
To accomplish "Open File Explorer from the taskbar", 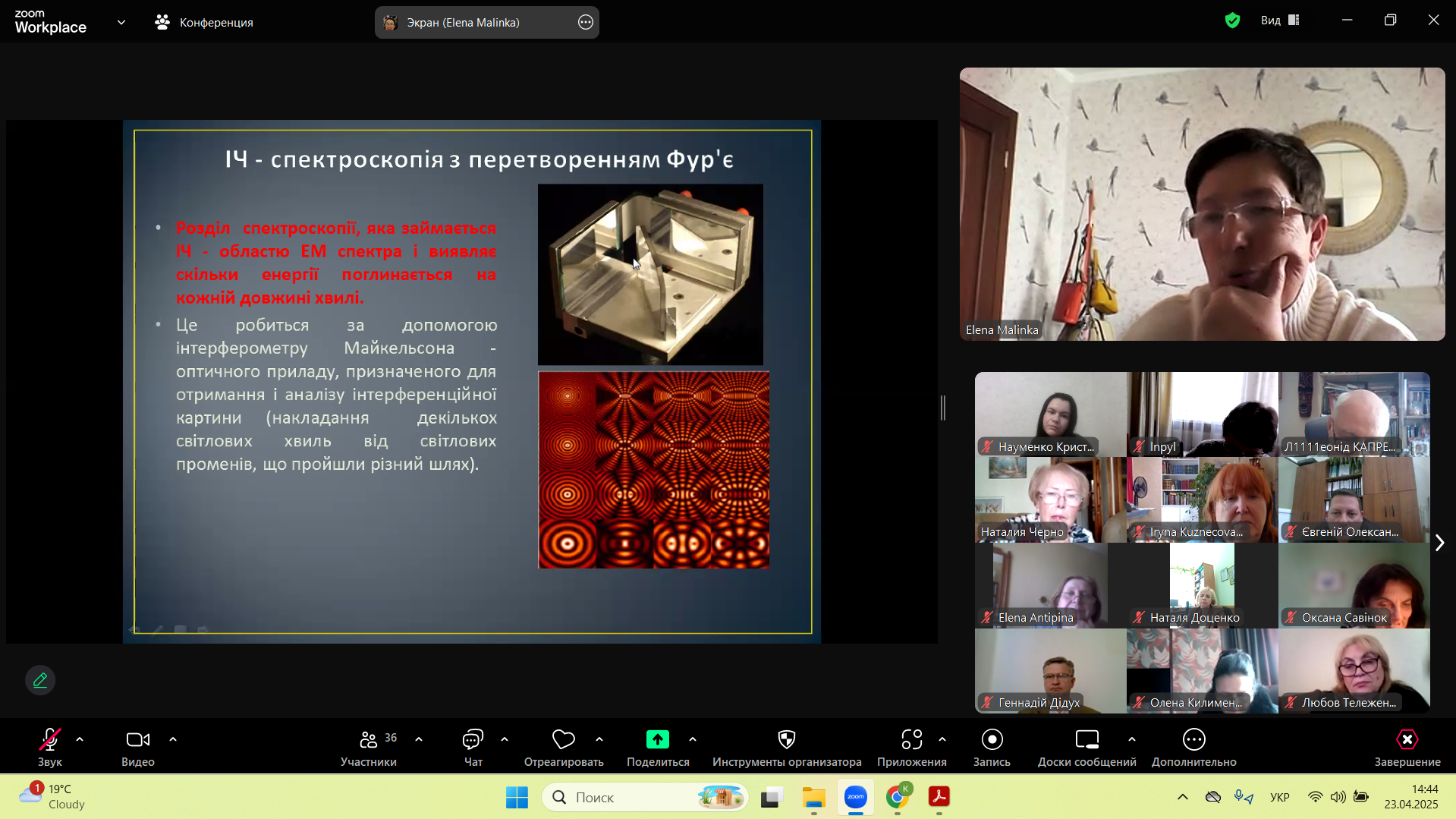I will (x=813, y=797).
